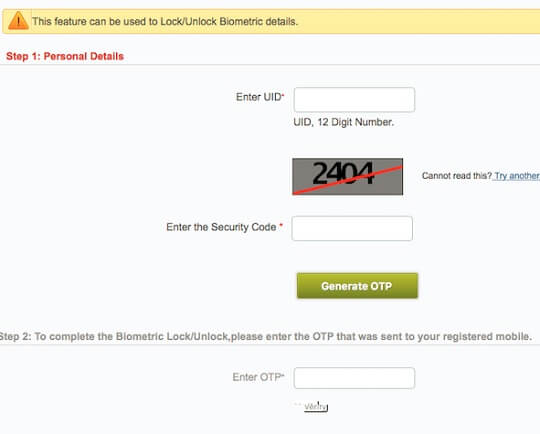Click the Enter UID label
This screenshot has width=540, height=434.
259,97
